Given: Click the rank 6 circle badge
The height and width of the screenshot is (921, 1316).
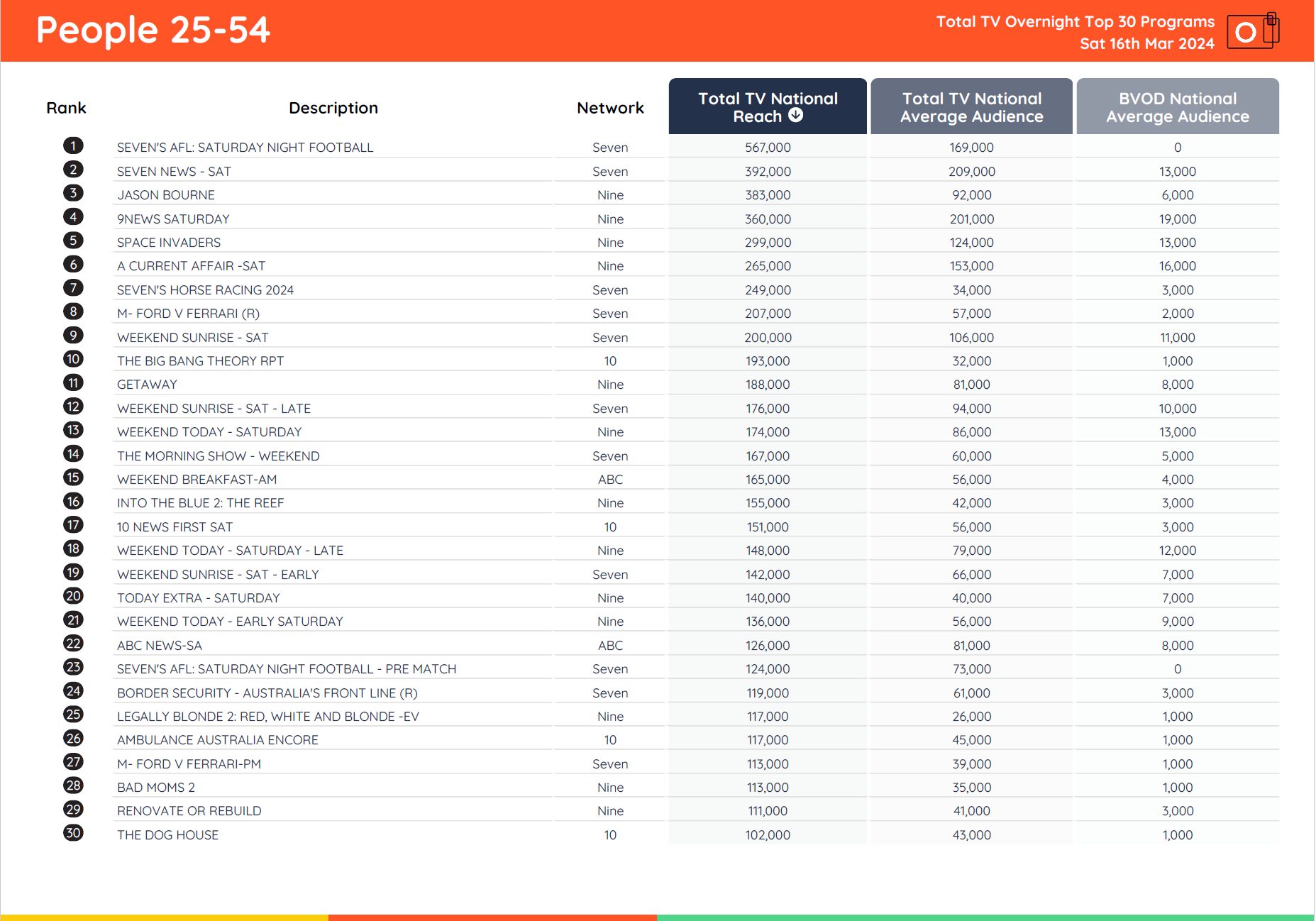Looking at the screenshot, I should point(73,264).
